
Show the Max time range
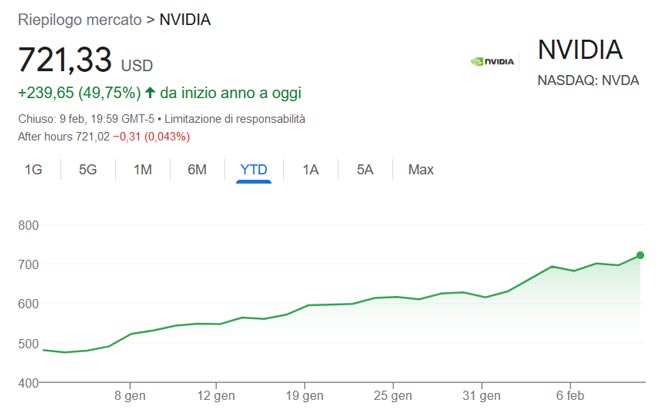(x=421, y=170)
